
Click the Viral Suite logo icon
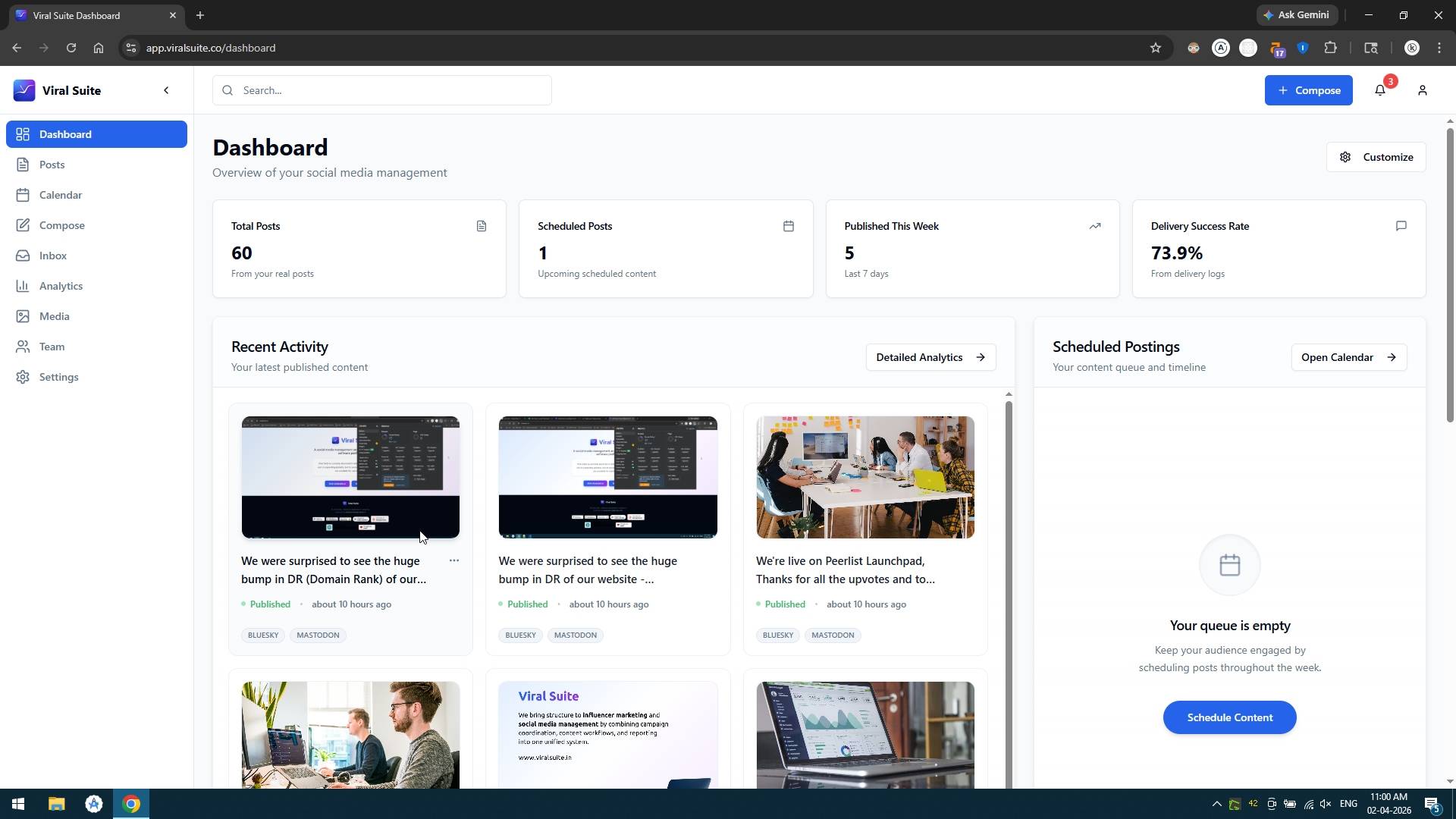[24, 90]
